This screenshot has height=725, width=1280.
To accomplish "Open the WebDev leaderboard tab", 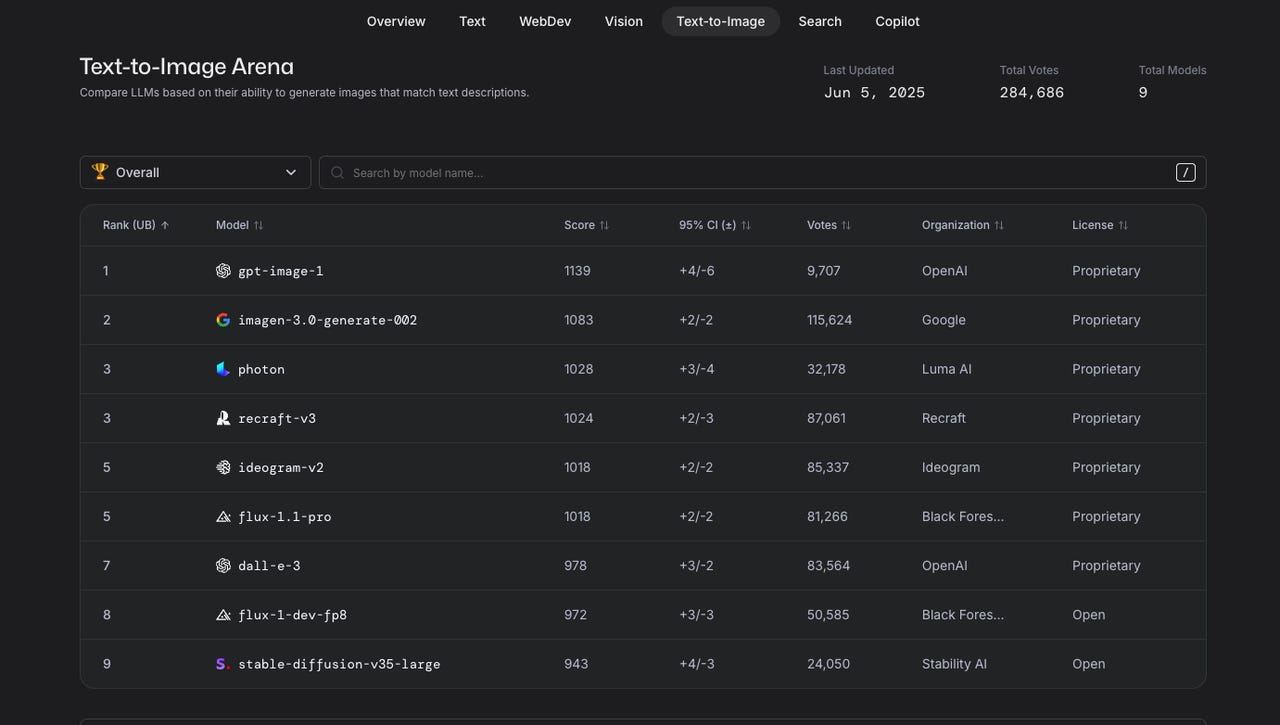I will [545, 21].
